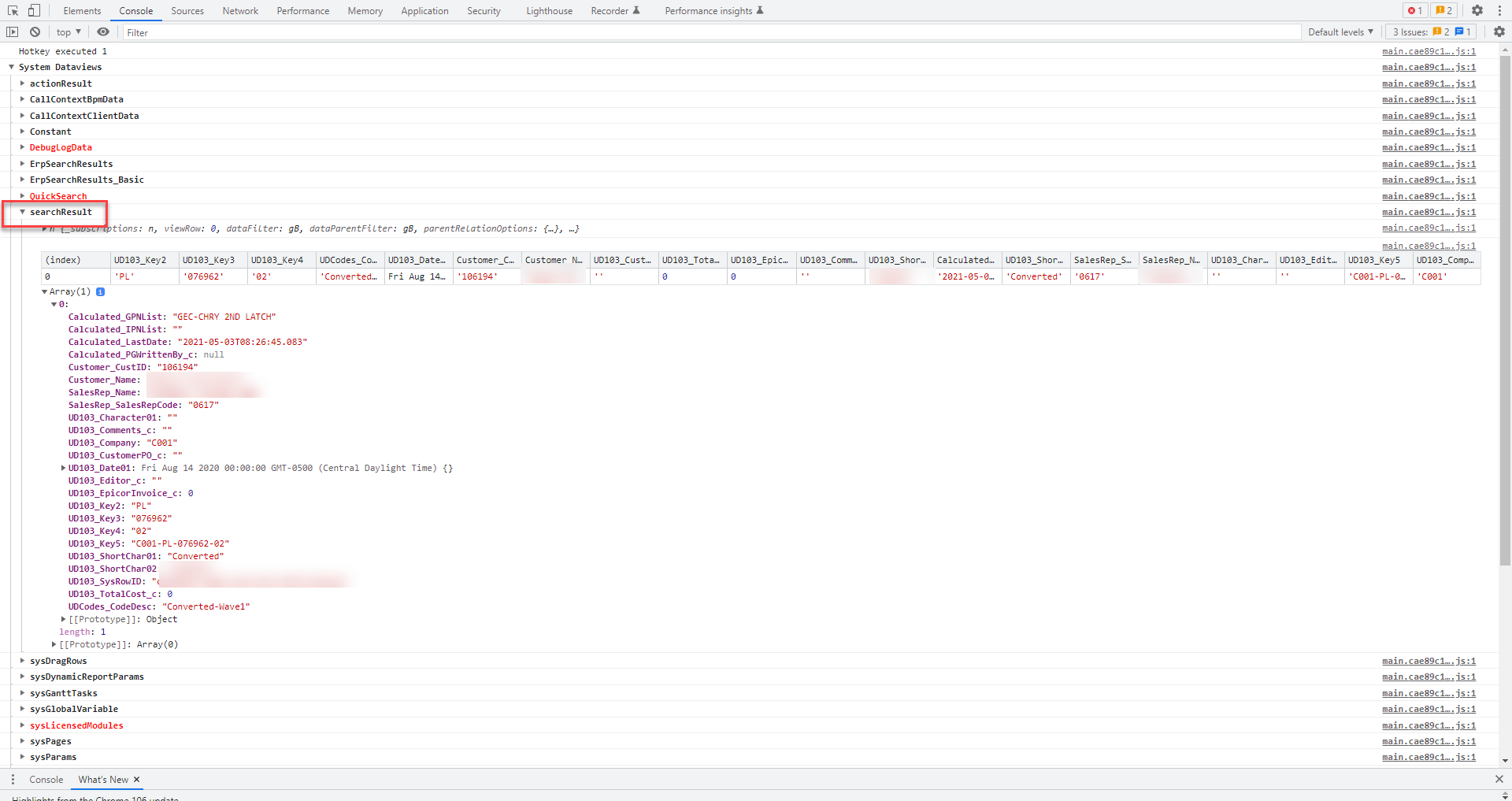Open the Default levels dropdown
This screenshot has width=1512, height=801.
[1340, 32]
